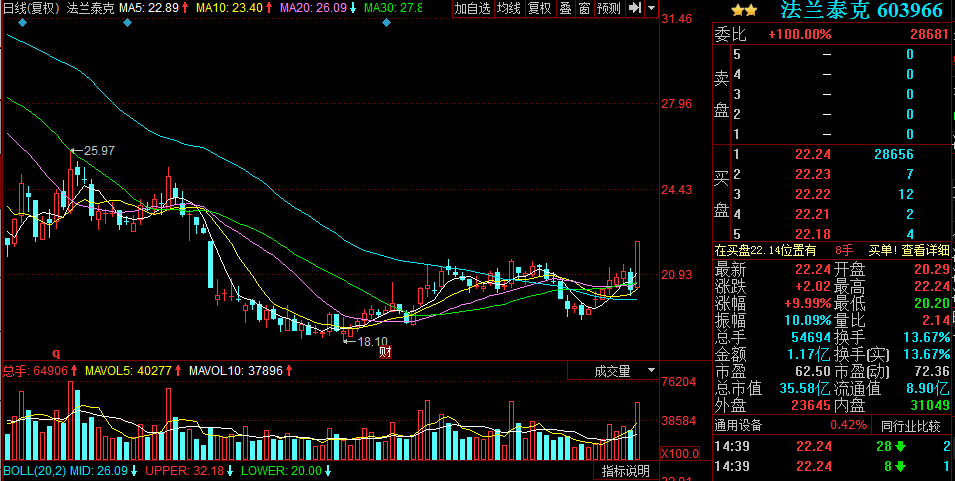
Task: Click the 财 financial marker on chart
Action: pos(383,352)
